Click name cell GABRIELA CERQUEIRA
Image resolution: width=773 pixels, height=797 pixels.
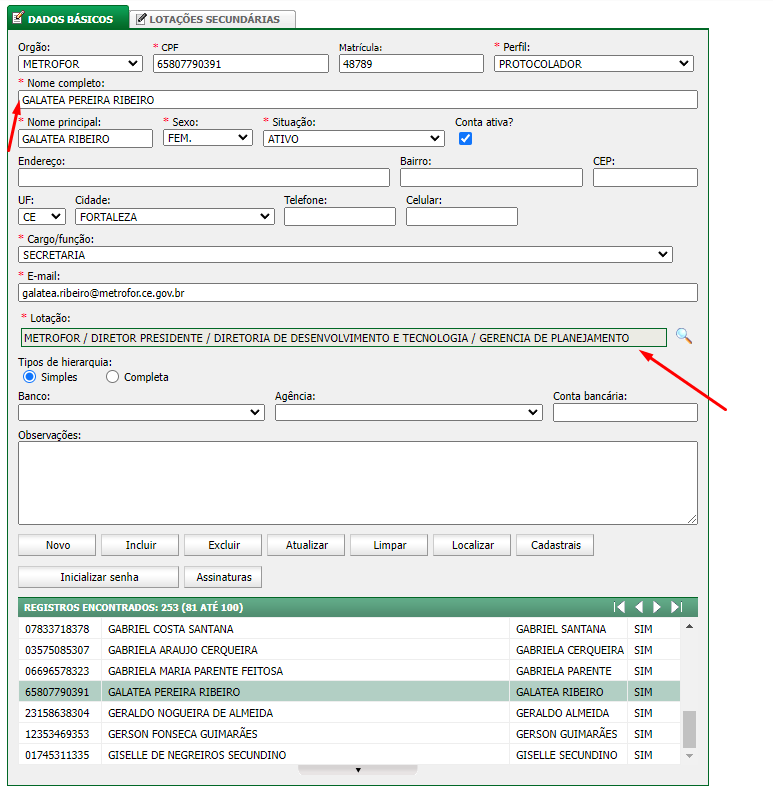coord(570,650)
